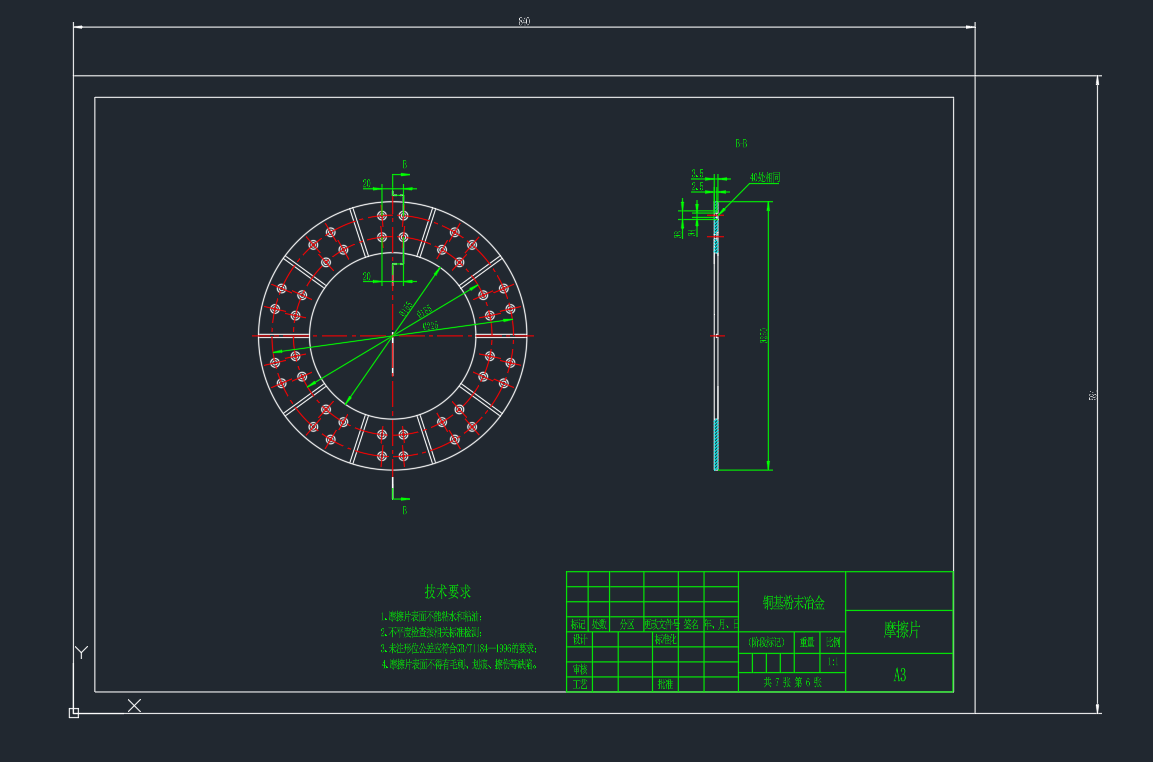The width and height of the screenshot is (1153, 762).
Task: Select the B-B section view title
Action: (741, 143)
